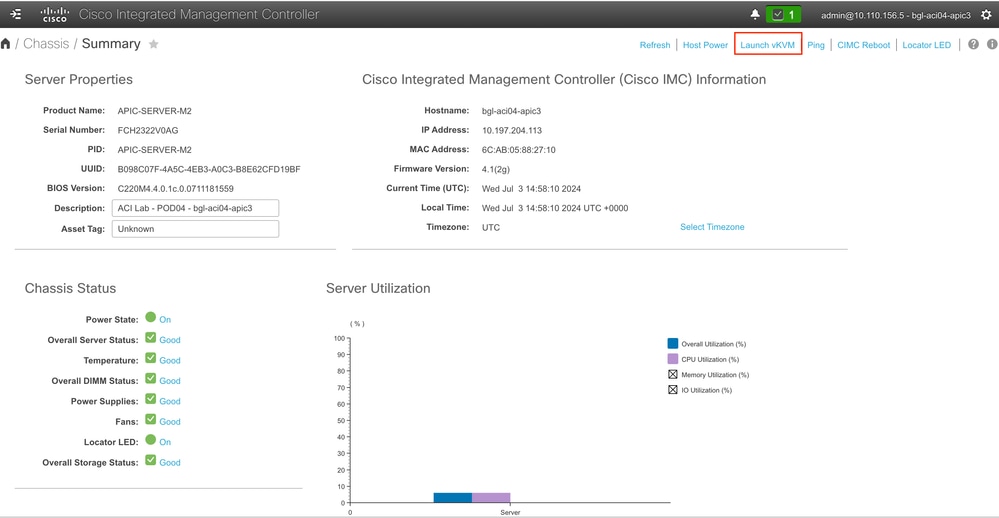Toggle CPU Utilization legend entry

pos(673,359)
